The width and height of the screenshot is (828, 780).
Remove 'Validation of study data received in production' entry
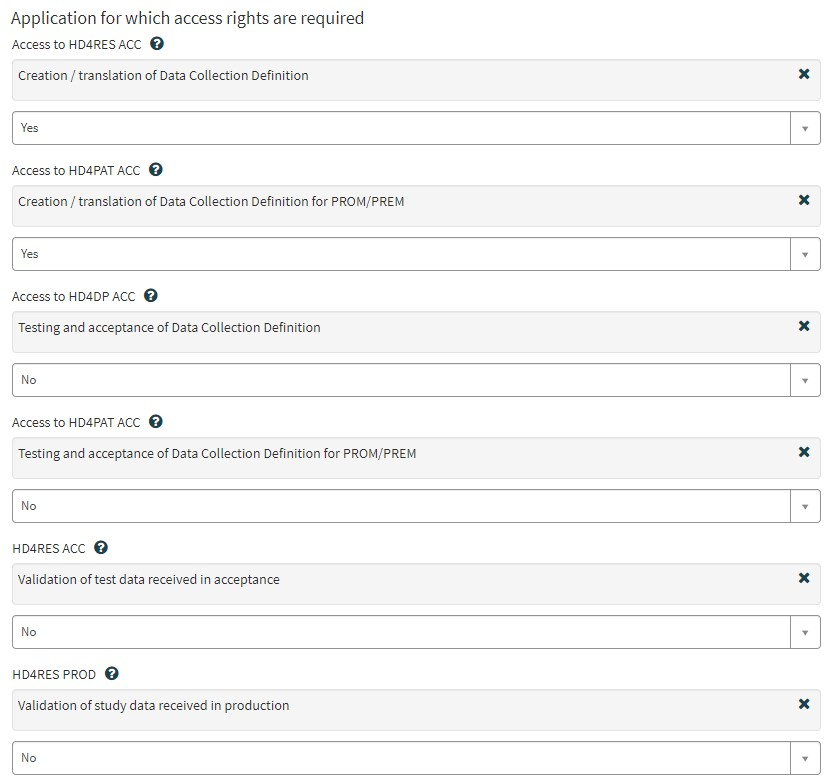[804, 704]
